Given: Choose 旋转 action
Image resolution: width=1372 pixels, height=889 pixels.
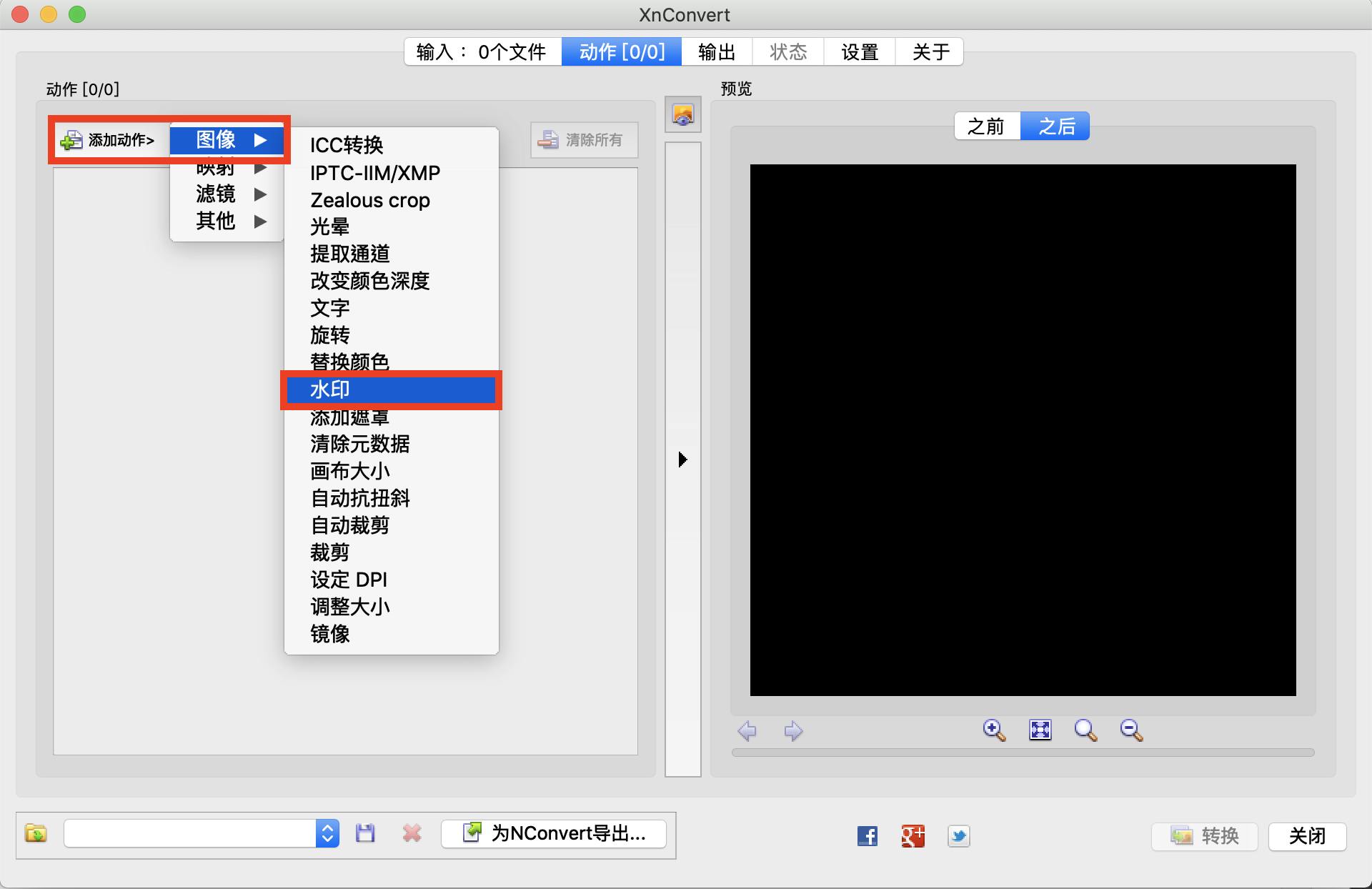Looking at the screenshot, I should (391, 335).
